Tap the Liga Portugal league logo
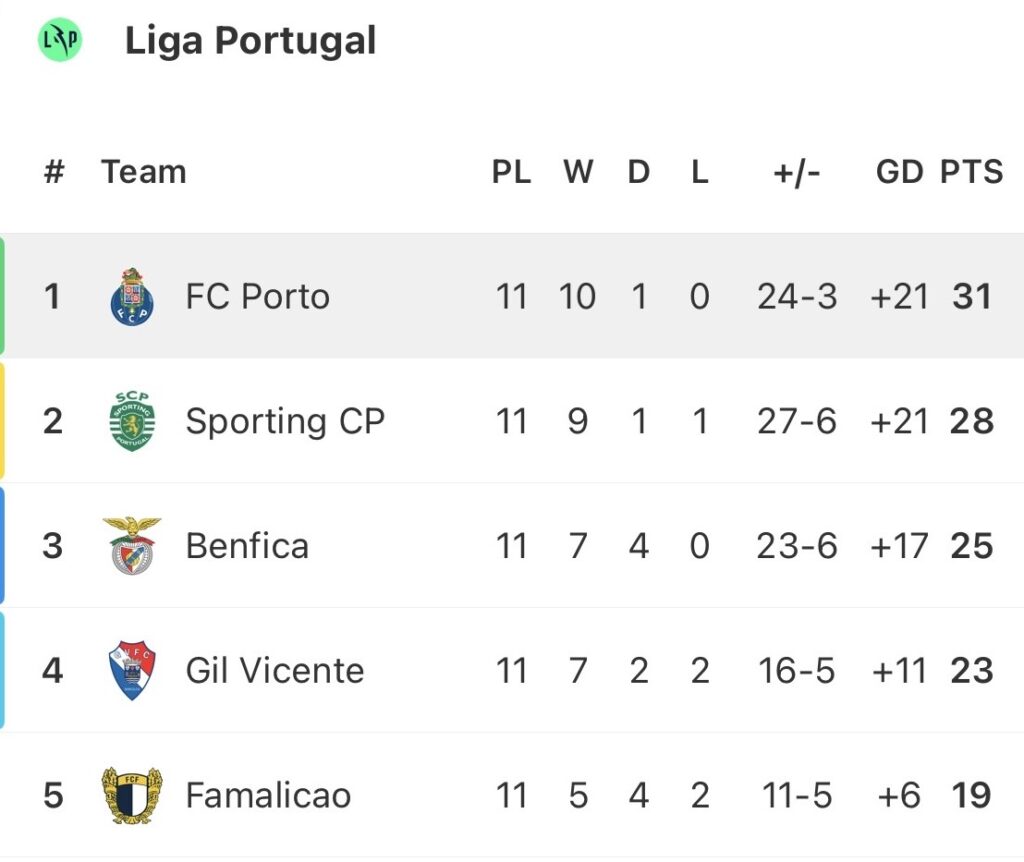1024x862 pixels. tap(60, 41)
